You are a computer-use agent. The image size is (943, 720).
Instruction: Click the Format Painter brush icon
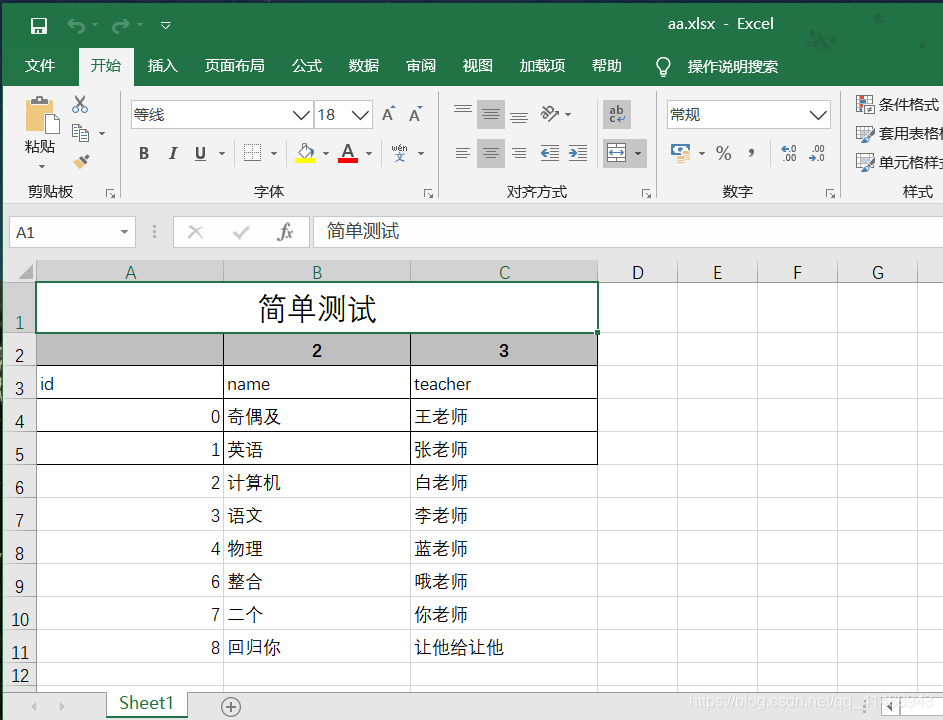tap(81, 161)
